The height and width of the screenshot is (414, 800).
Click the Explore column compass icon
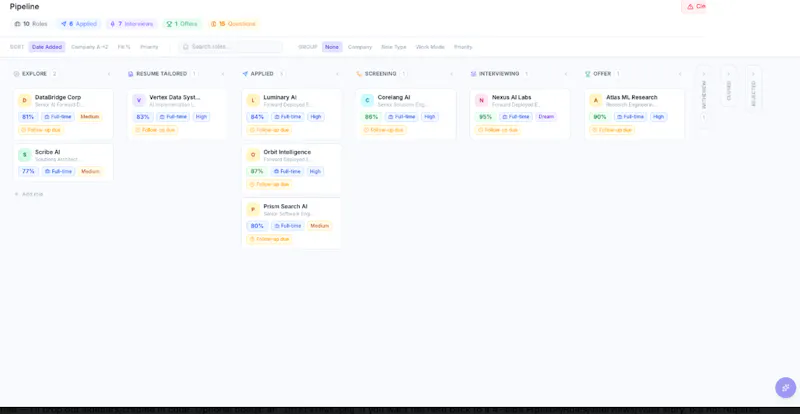tap(16, 74)
